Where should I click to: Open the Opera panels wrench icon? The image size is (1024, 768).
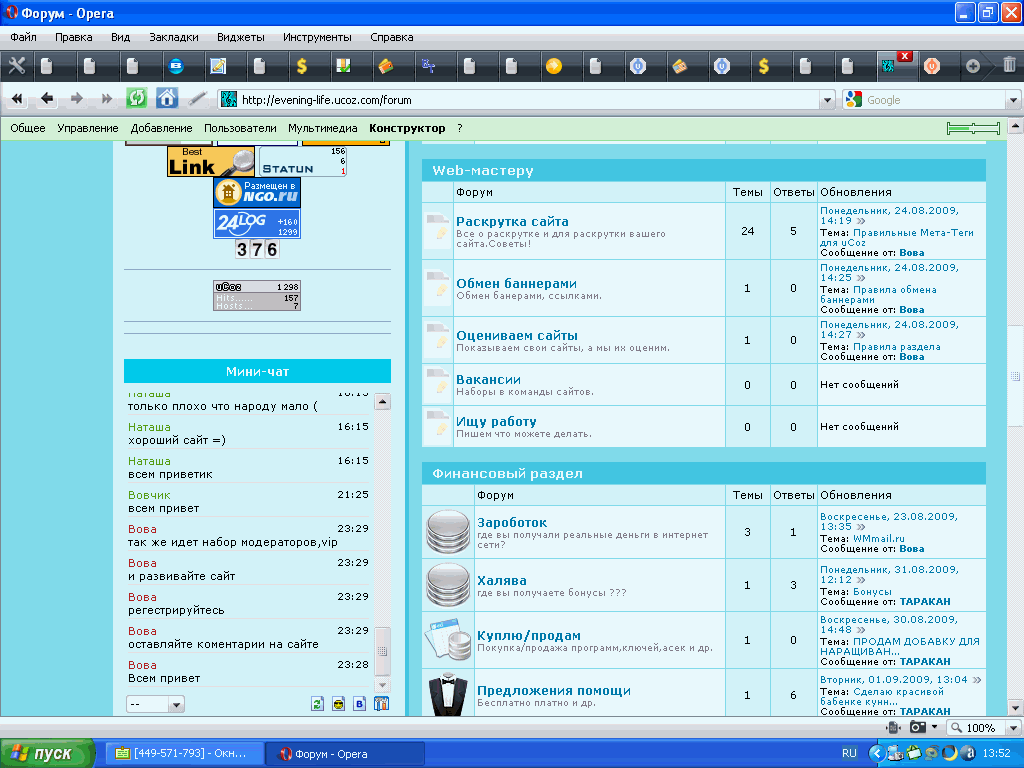[17, 66]
